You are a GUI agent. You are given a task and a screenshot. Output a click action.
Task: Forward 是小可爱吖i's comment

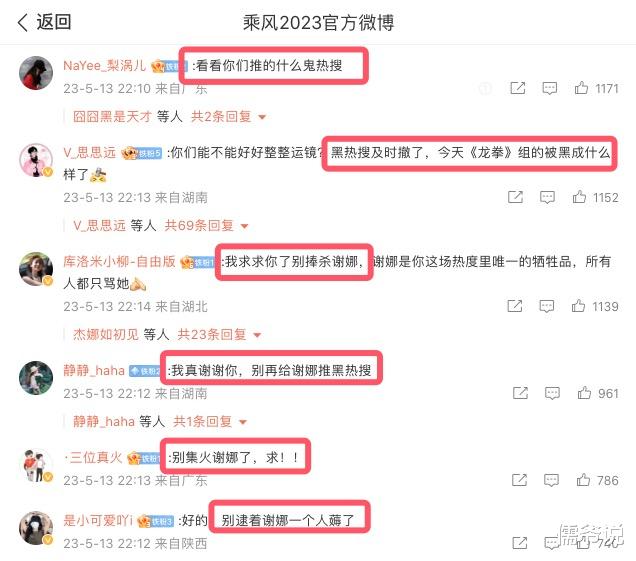(520, 543)
